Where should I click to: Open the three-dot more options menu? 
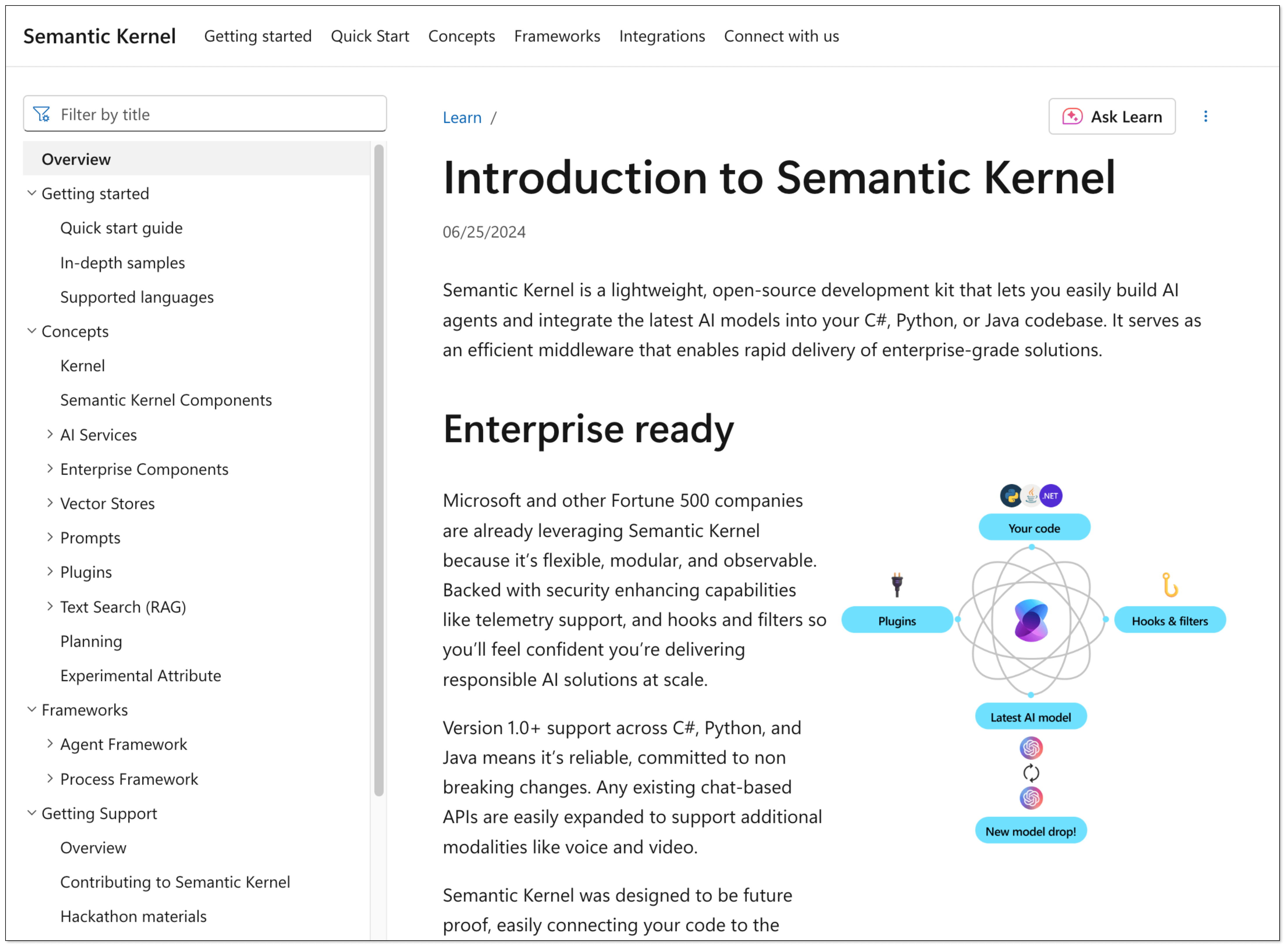click(1205, 117)
